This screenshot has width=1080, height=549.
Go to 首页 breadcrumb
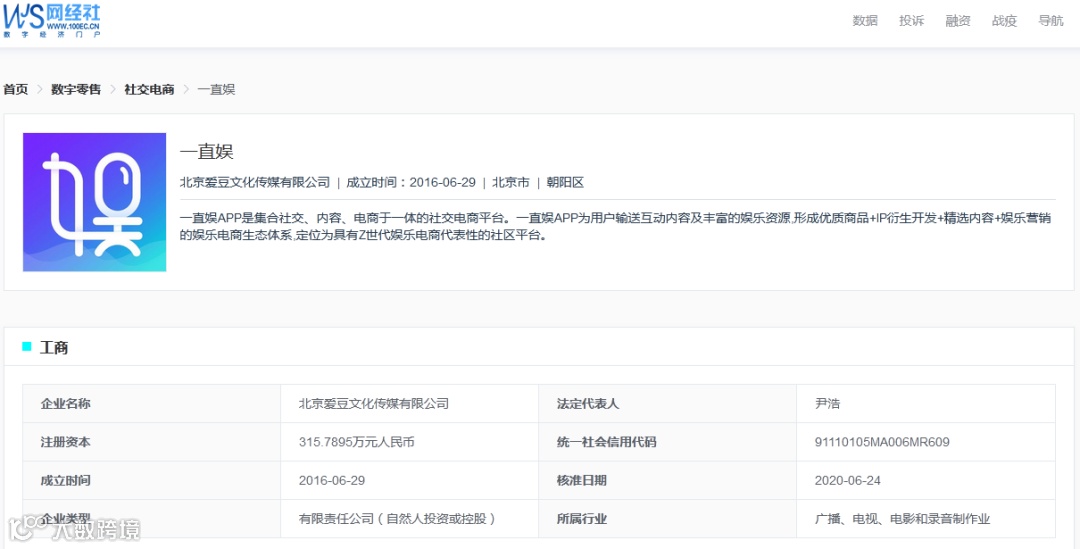tap(16, 90)
